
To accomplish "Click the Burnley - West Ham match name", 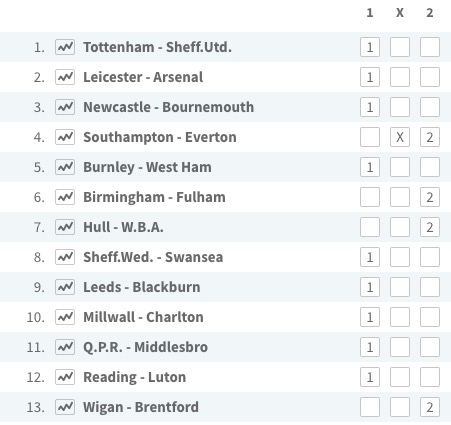I will [147, 167].
